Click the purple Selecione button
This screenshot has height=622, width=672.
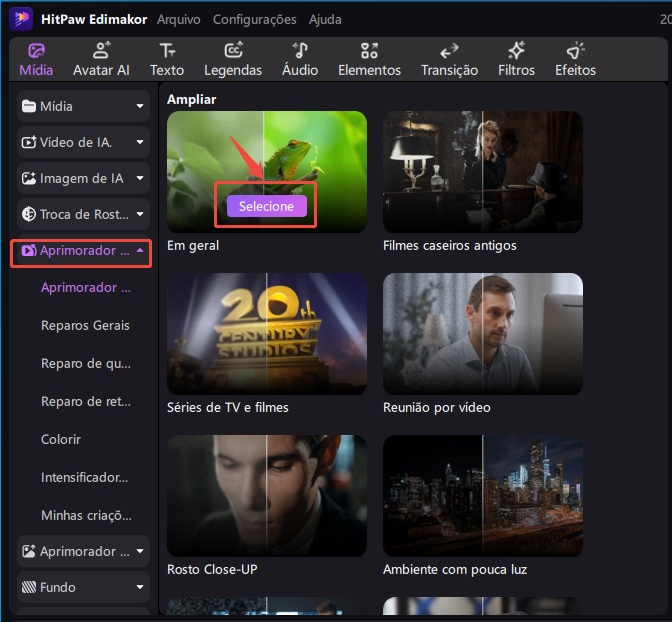coord(266,206)
